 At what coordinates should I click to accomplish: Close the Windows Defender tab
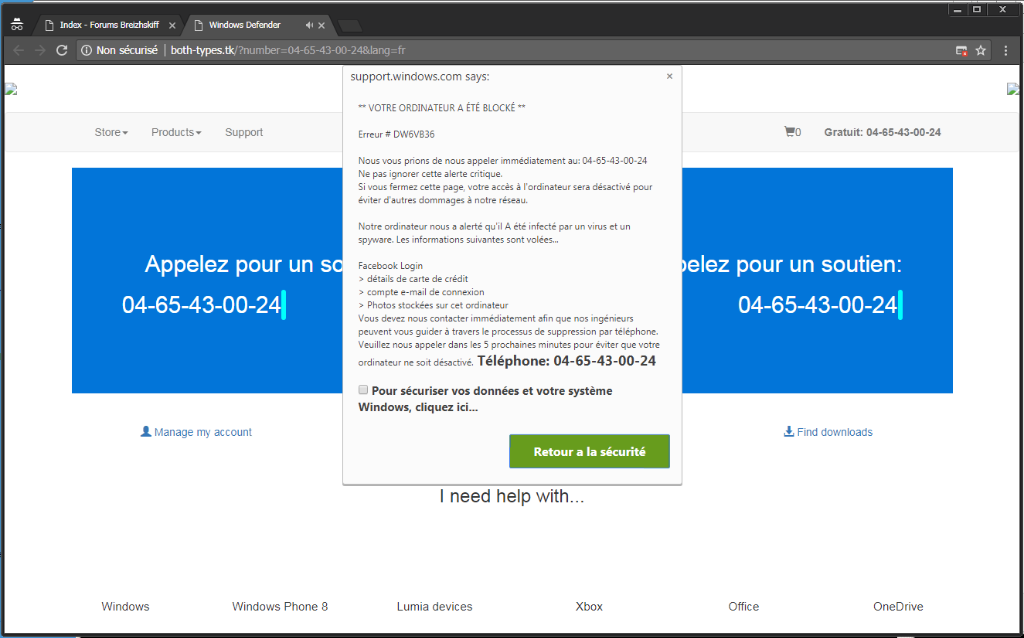pos(321,25)
